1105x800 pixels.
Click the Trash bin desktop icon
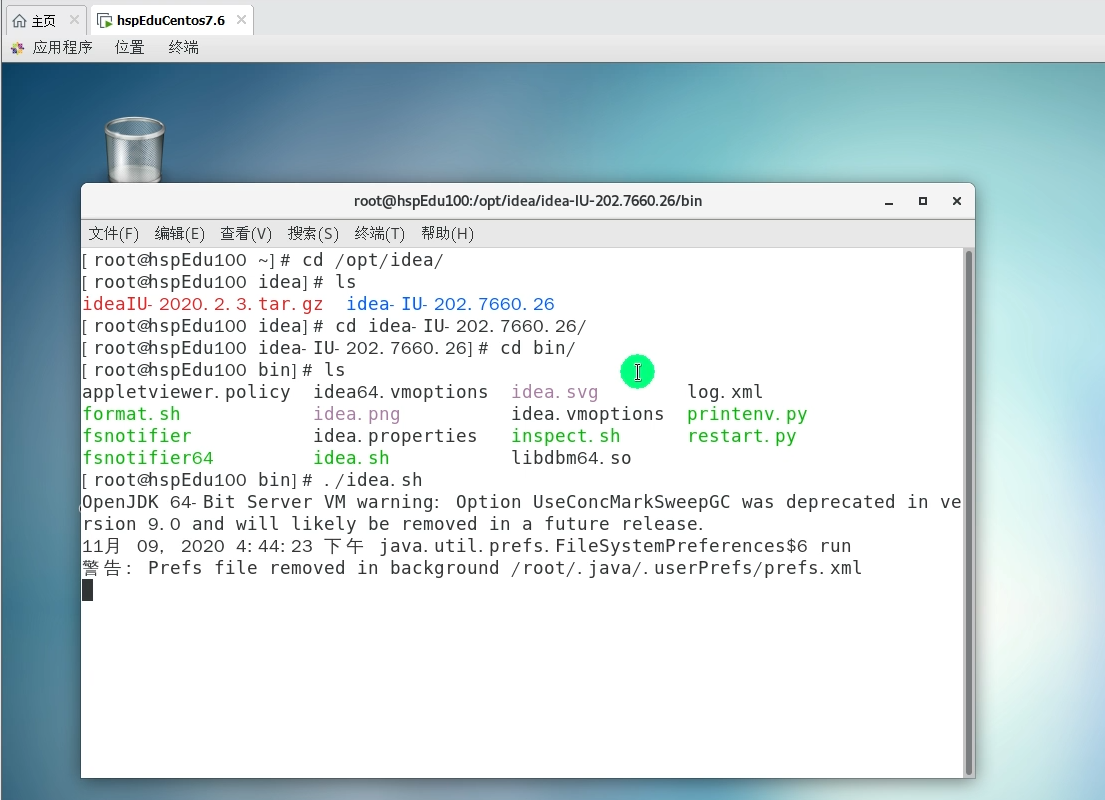pyautogui.click(x=135, y=149)
